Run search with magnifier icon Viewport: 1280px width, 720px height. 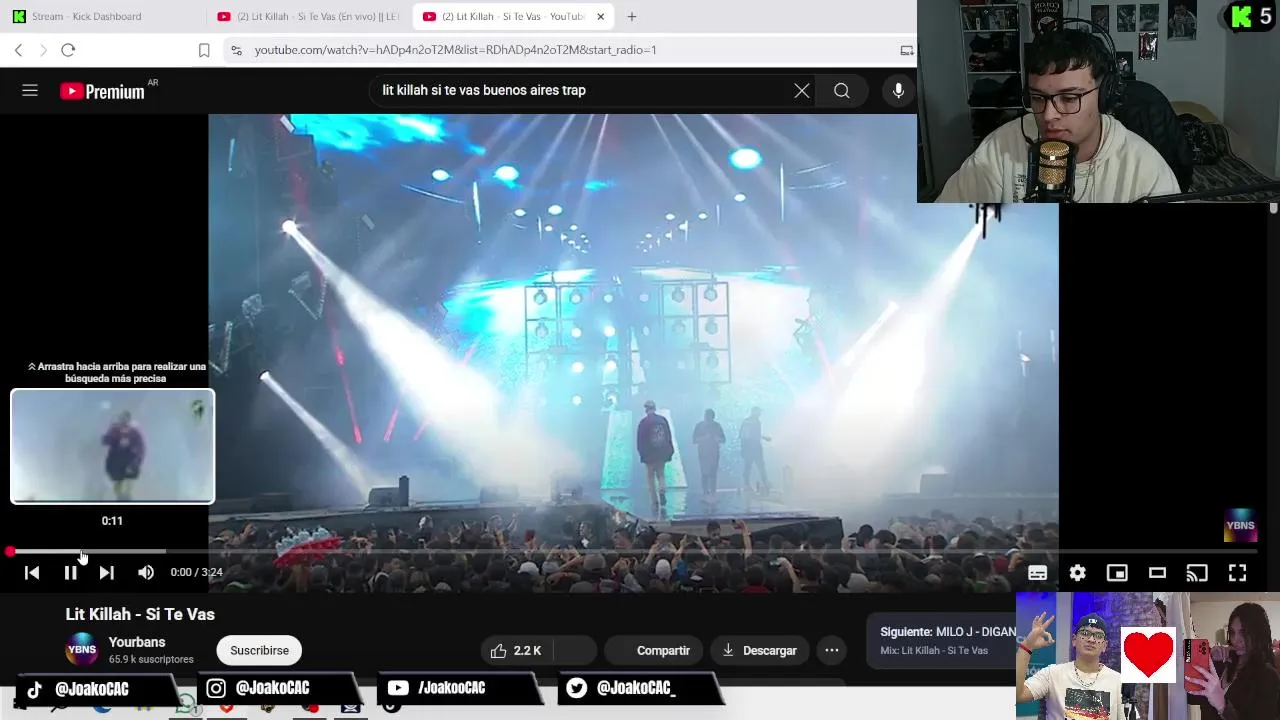click(x=842, y=91)
